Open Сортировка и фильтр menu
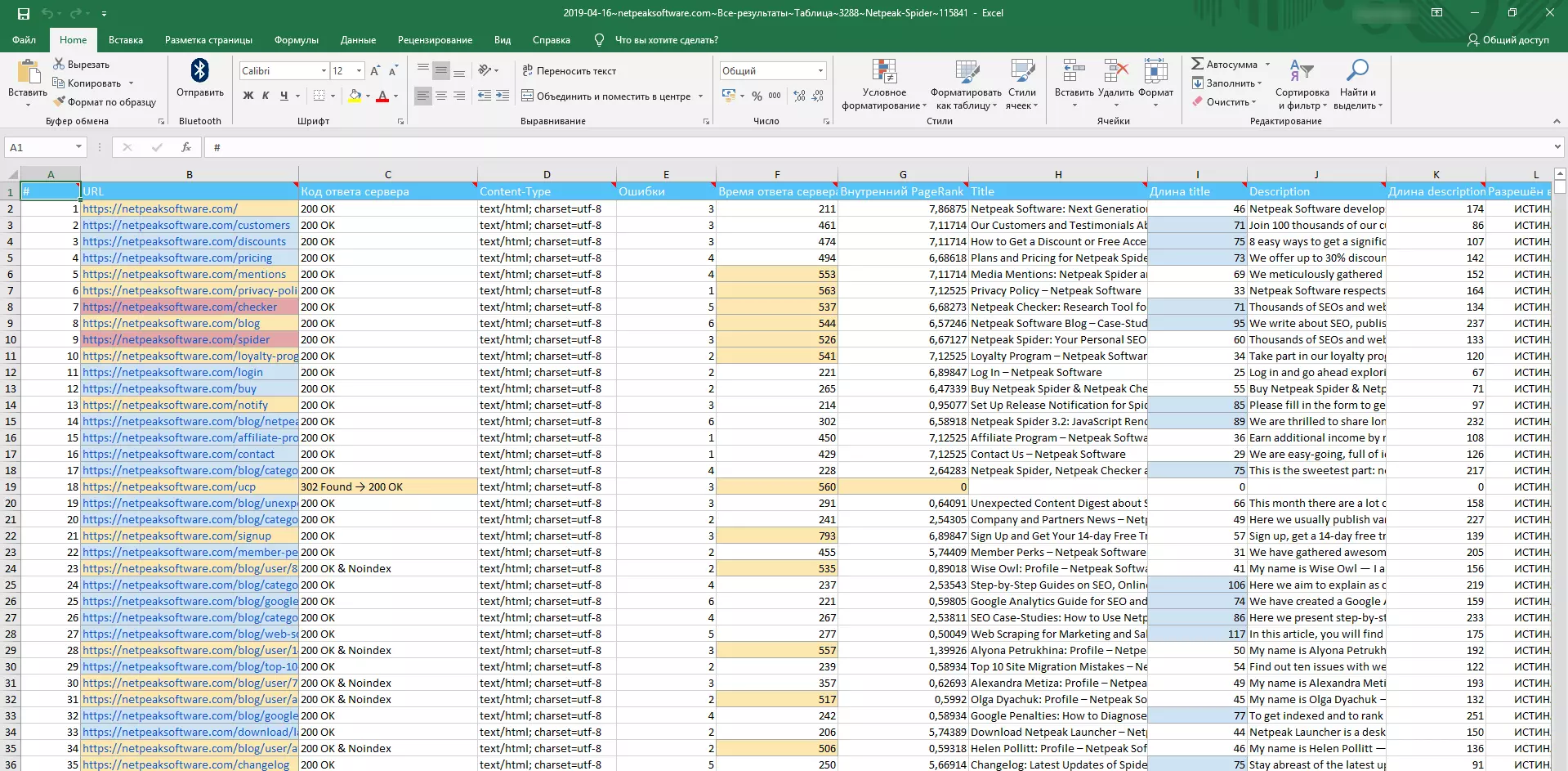Image resolution: width=1568 pixels, height=771 pixels. (1302, 83)
